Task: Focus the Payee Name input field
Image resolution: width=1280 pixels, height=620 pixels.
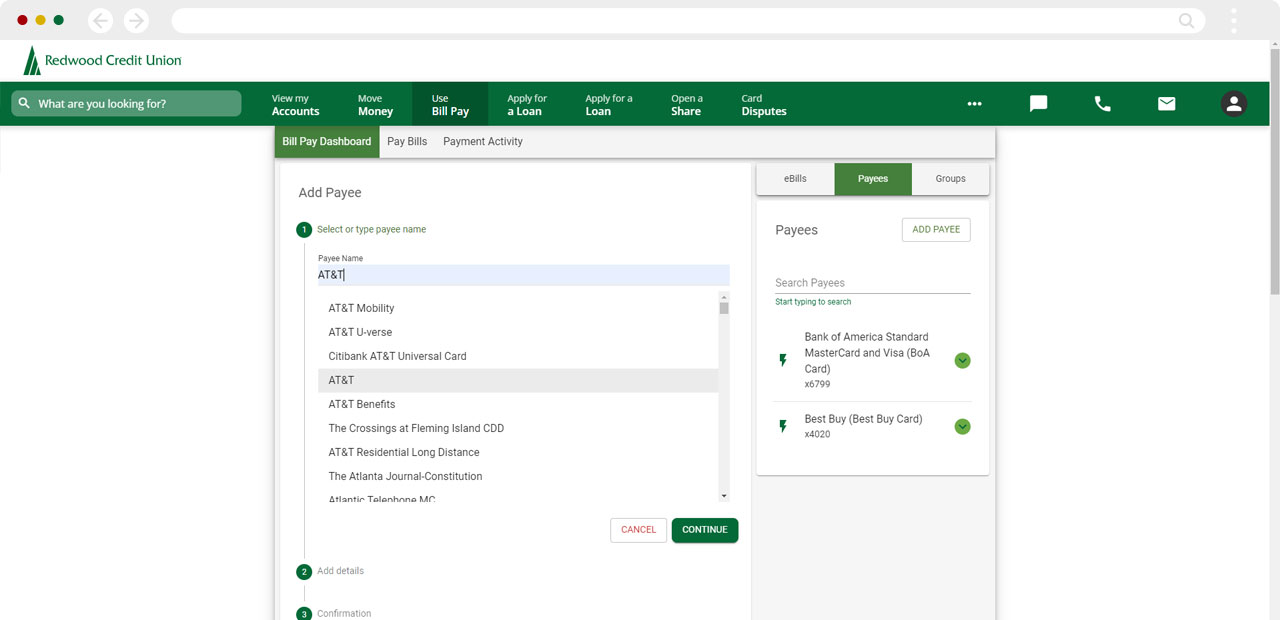Action: point(524,275)
